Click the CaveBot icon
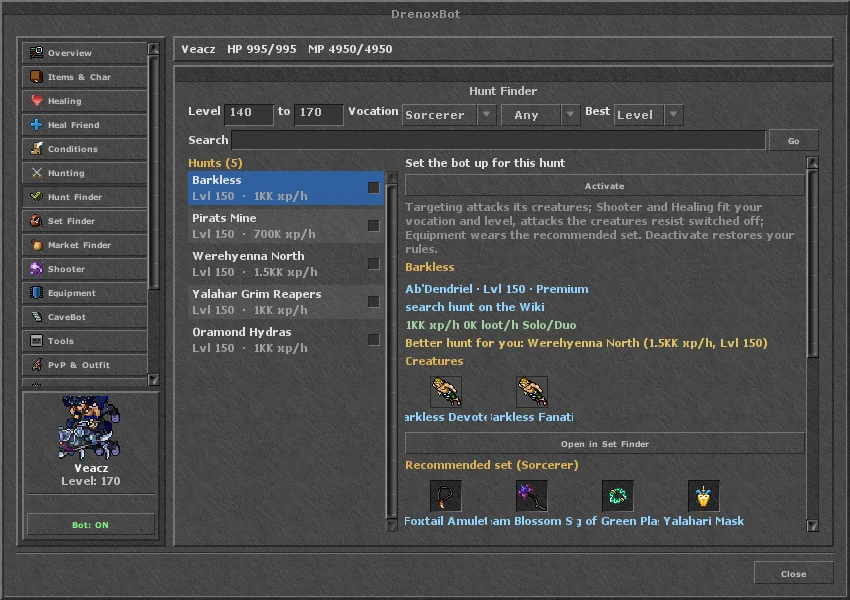The width and height of the screenshot is (850, 600). 36,317
